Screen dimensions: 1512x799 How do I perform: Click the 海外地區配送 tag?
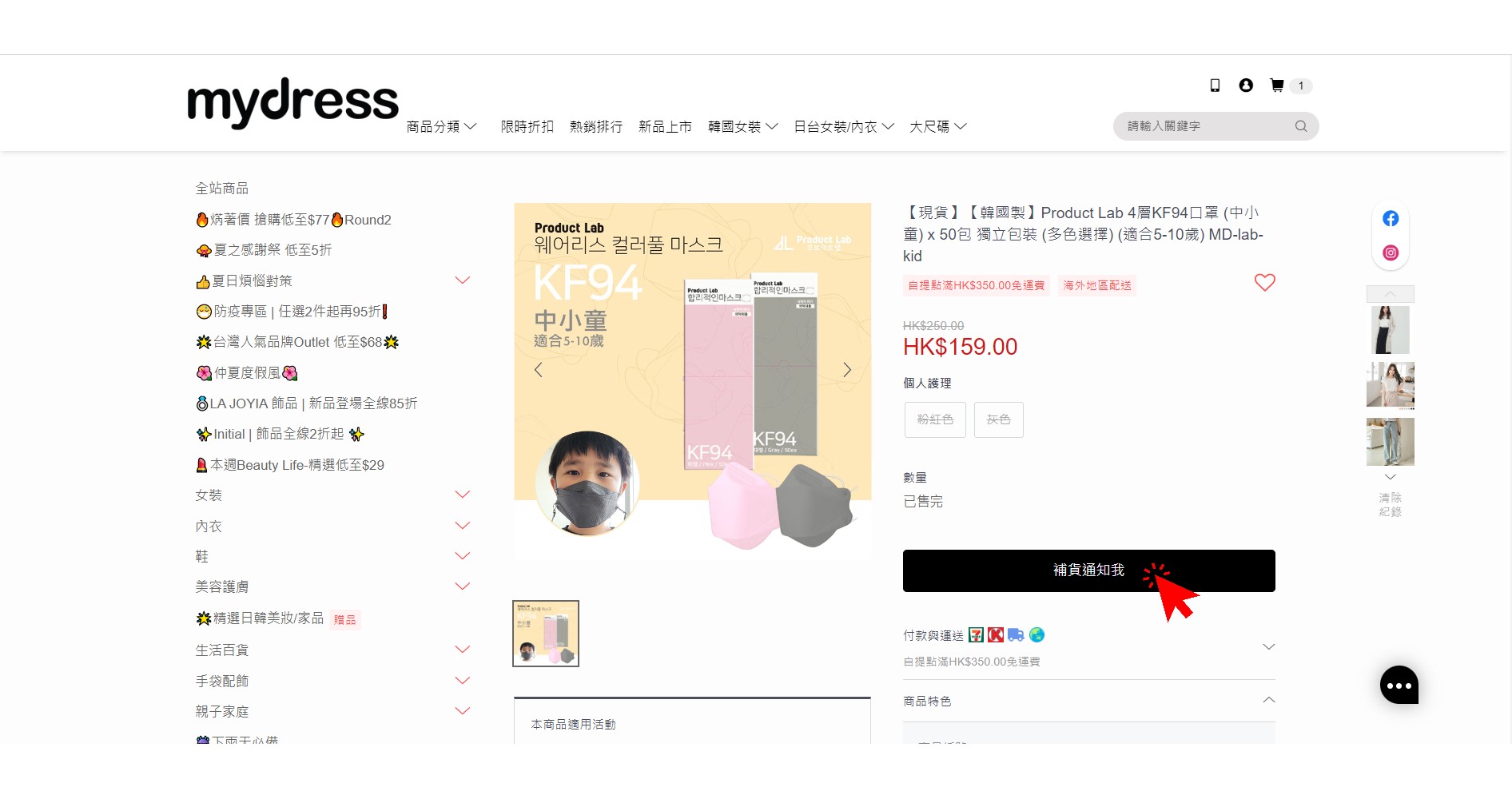(x=1097, y=285)
